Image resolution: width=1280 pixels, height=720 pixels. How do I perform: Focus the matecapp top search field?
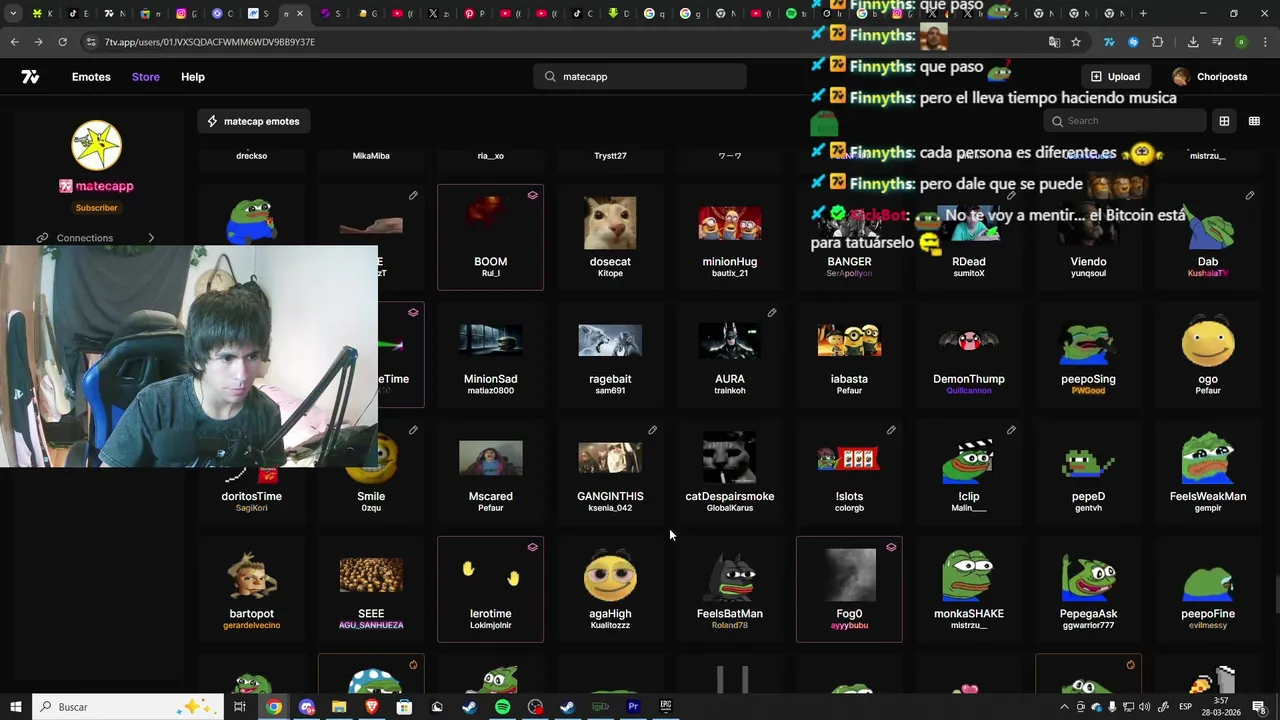pos(640,77)
